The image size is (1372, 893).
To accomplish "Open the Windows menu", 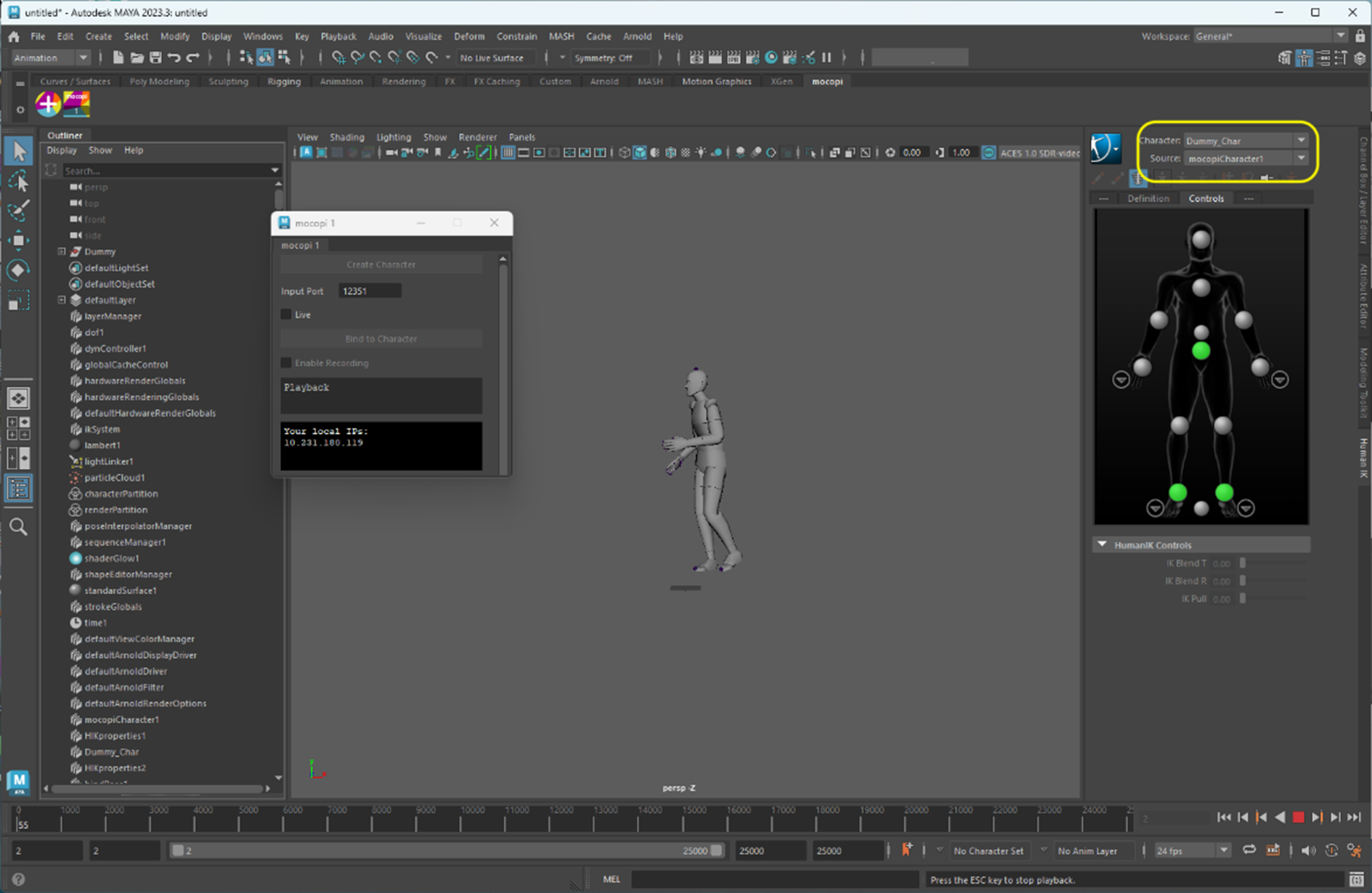I will pyautogui.click(x=262, y=36).
